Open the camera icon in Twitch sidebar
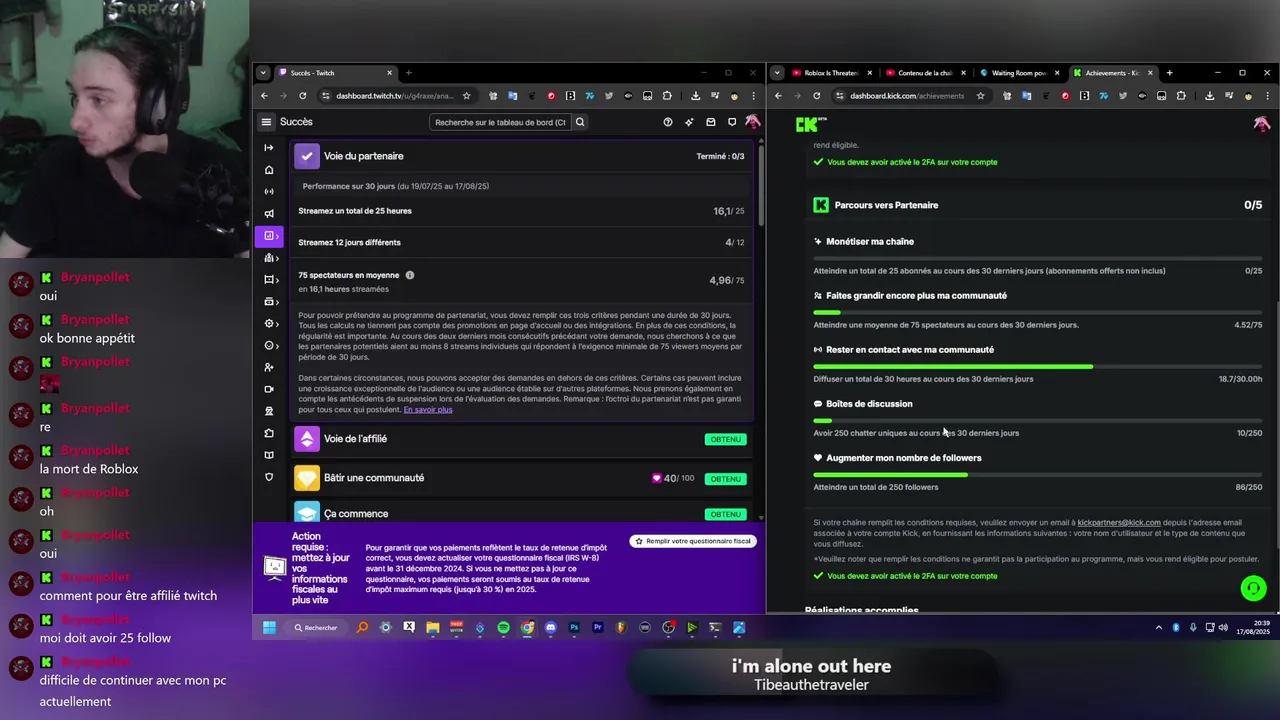This screenshot has width=1280, height=720. click(268, 389)
